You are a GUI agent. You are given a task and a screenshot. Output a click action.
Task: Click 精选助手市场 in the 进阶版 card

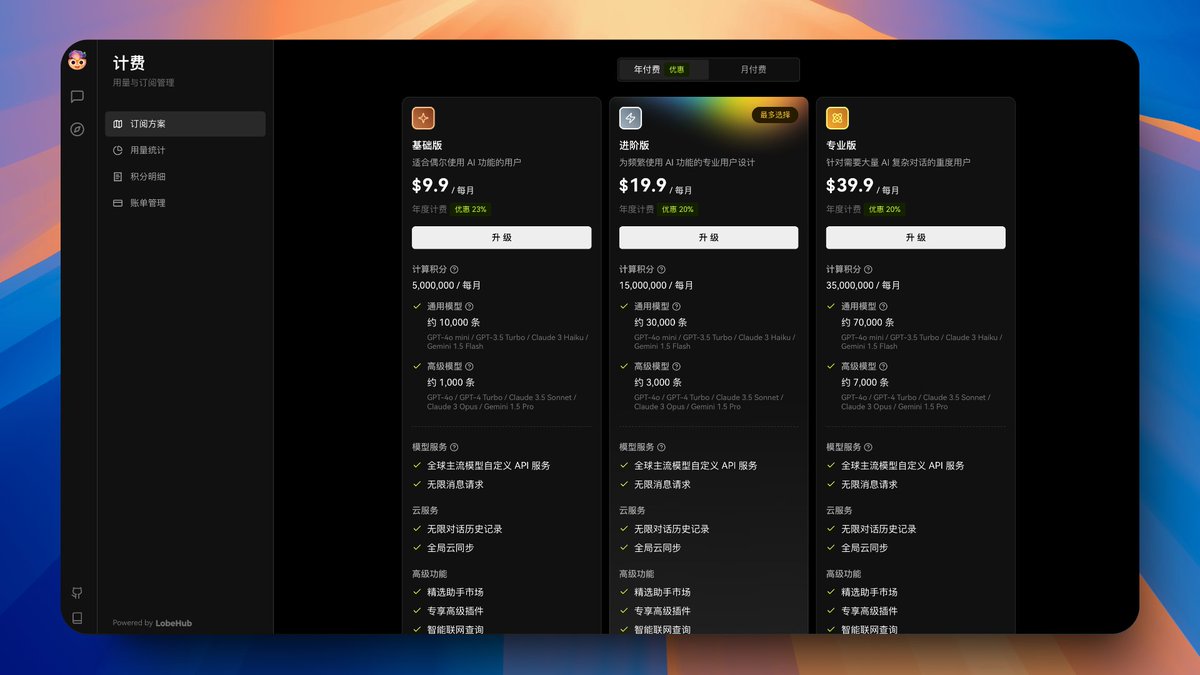pos(662,592)
